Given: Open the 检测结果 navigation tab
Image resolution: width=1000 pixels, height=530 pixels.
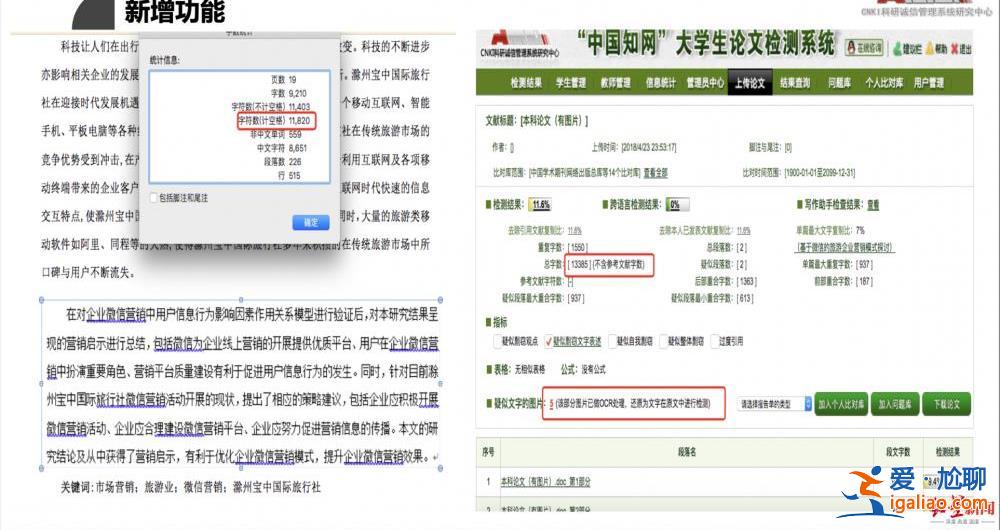Looking at the screenshot, I should pos(526,83).
